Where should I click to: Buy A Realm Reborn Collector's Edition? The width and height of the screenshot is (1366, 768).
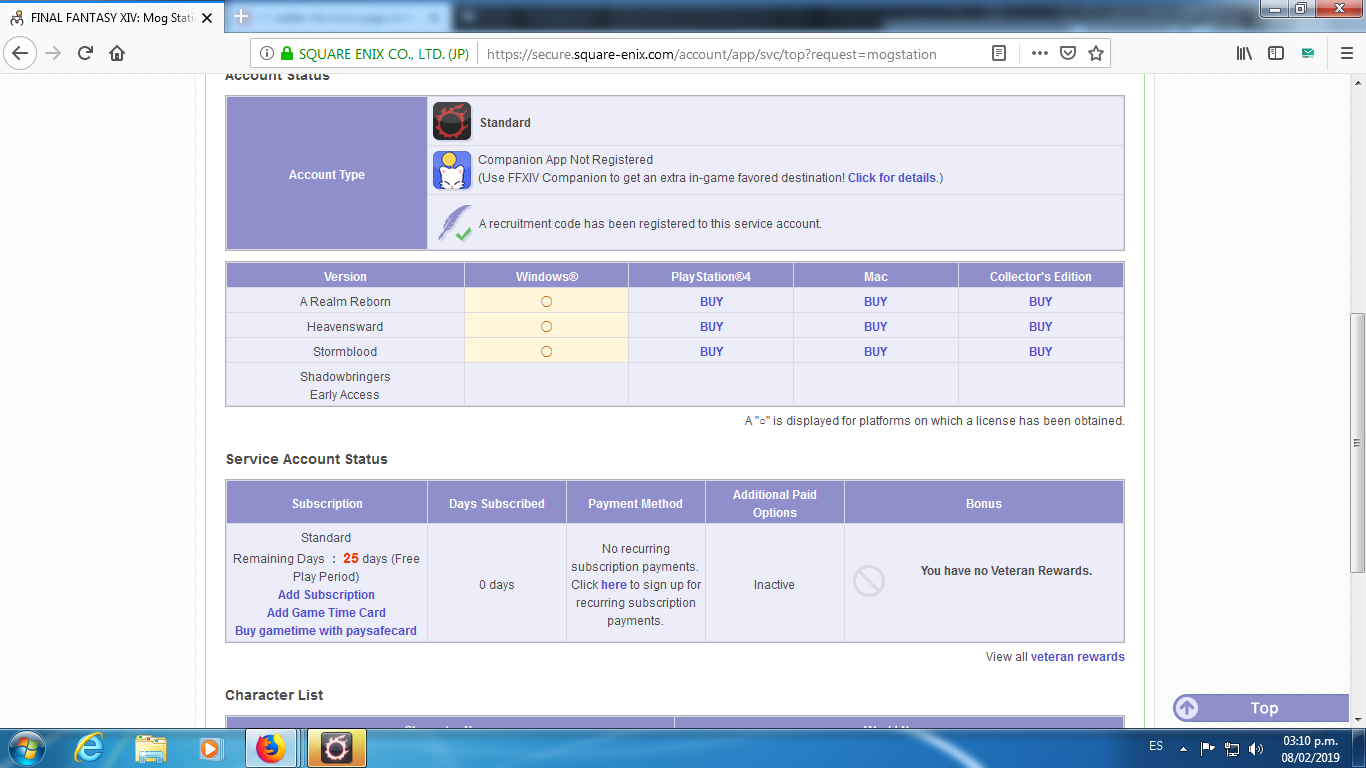(1040, 302)
